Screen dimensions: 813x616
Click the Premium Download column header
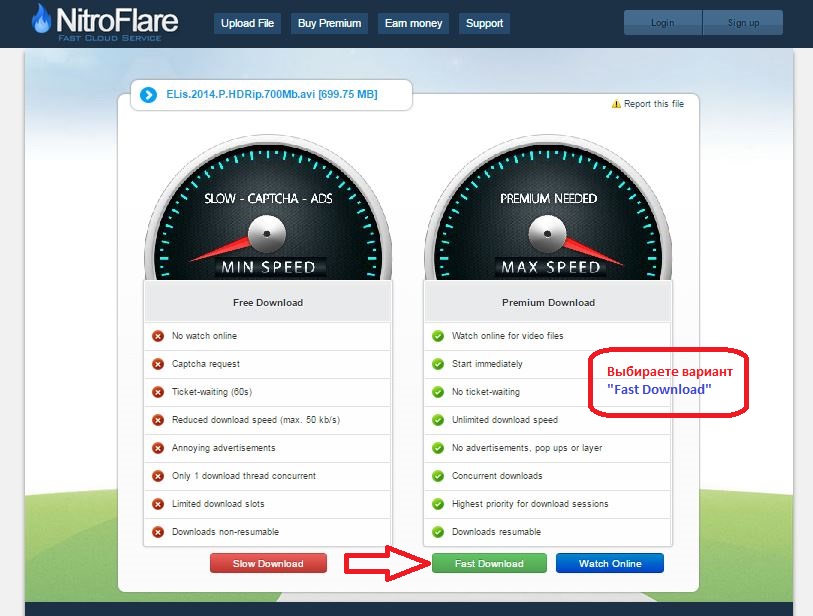(548, 302)
